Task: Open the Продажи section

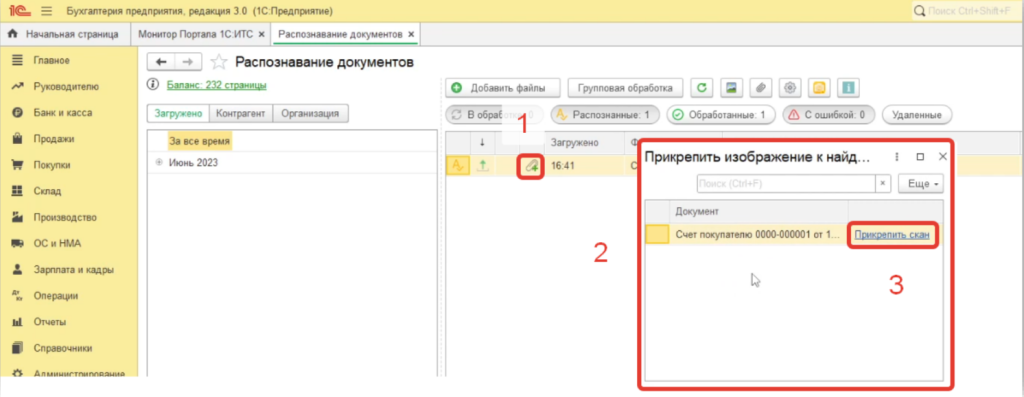Action: coord(54,138)
